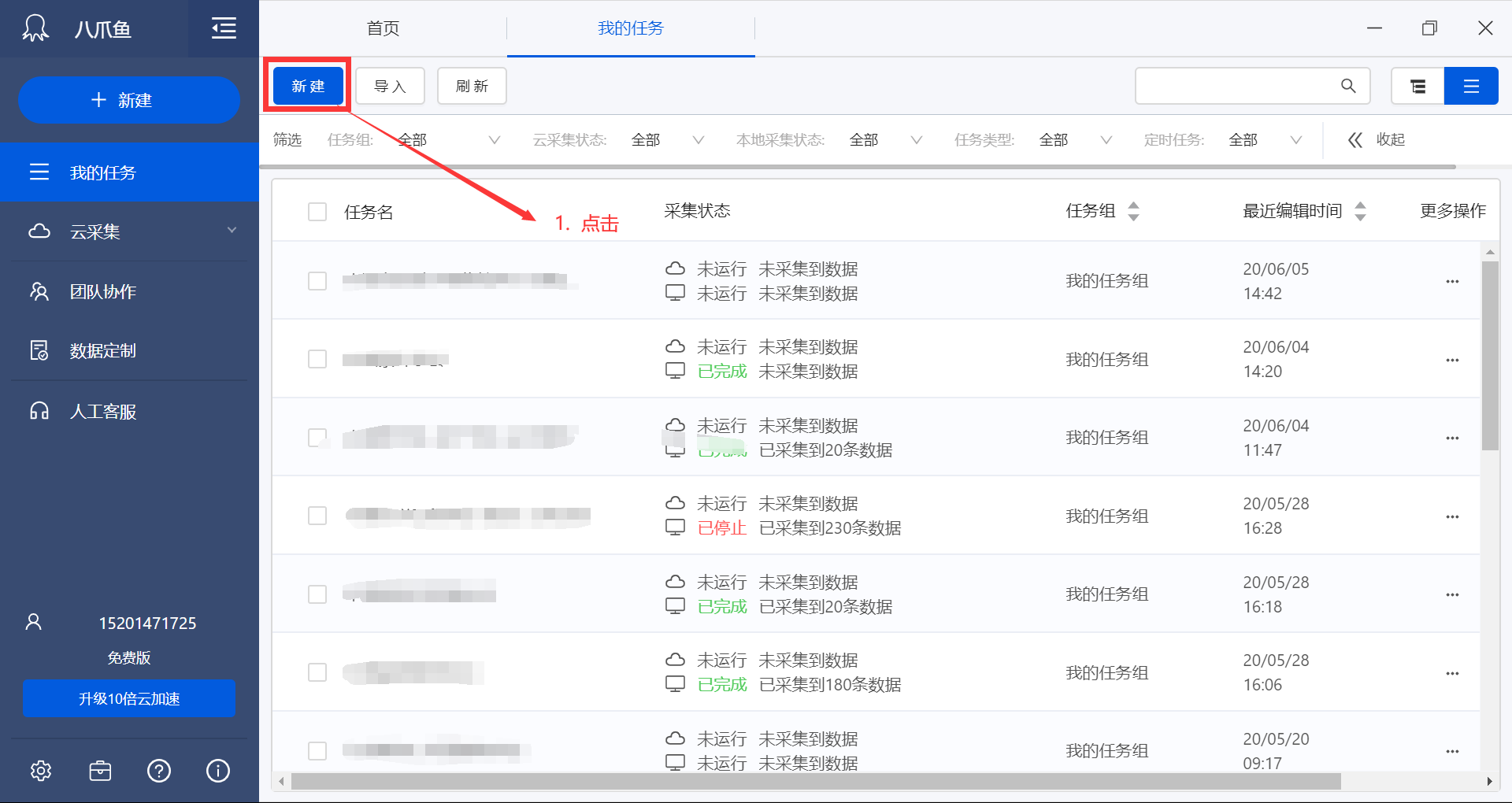This screenshot has width=1512, height=803.
Task: Click the search magnifier icon
Action: (1348, 86)
